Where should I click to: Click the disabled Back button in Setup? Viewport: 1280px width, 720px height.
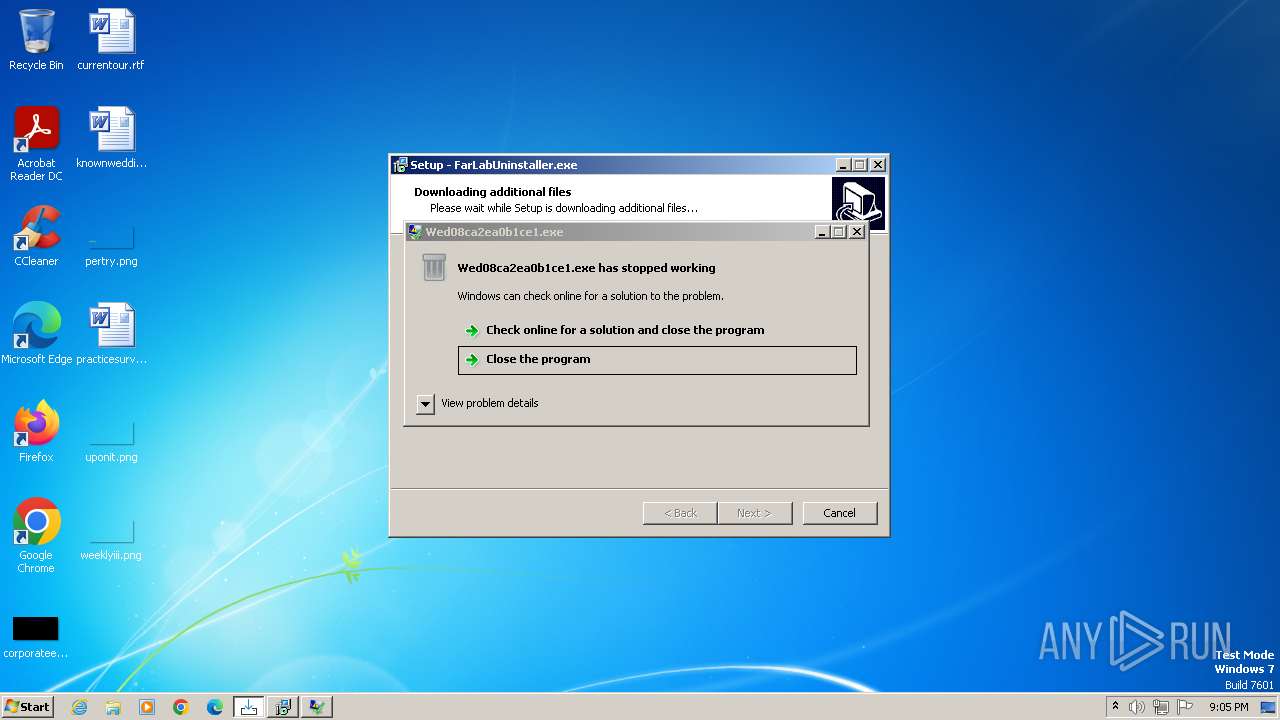click(680, 513)
